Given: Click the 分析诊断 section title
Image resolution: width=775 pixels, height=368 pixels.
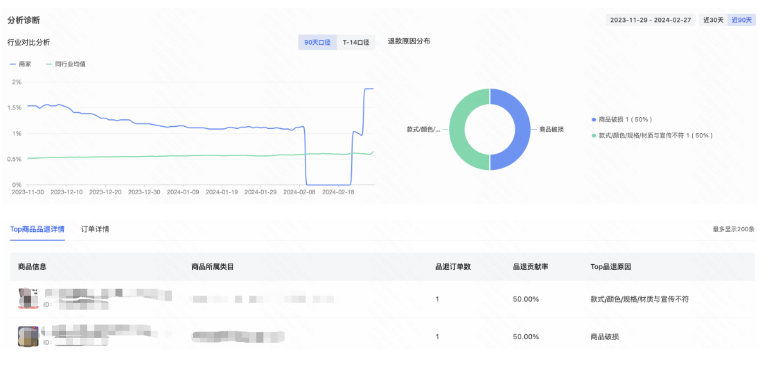Looking at the screenshot, I should click(x=24, y=20).
